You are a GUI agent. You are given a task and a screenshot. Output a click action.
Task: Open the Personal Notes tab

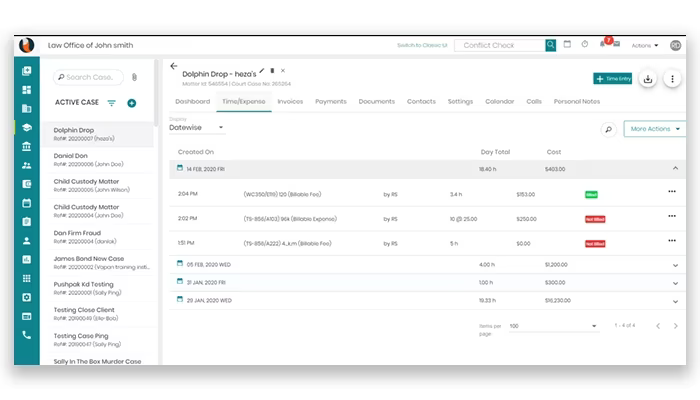(577, 102)
